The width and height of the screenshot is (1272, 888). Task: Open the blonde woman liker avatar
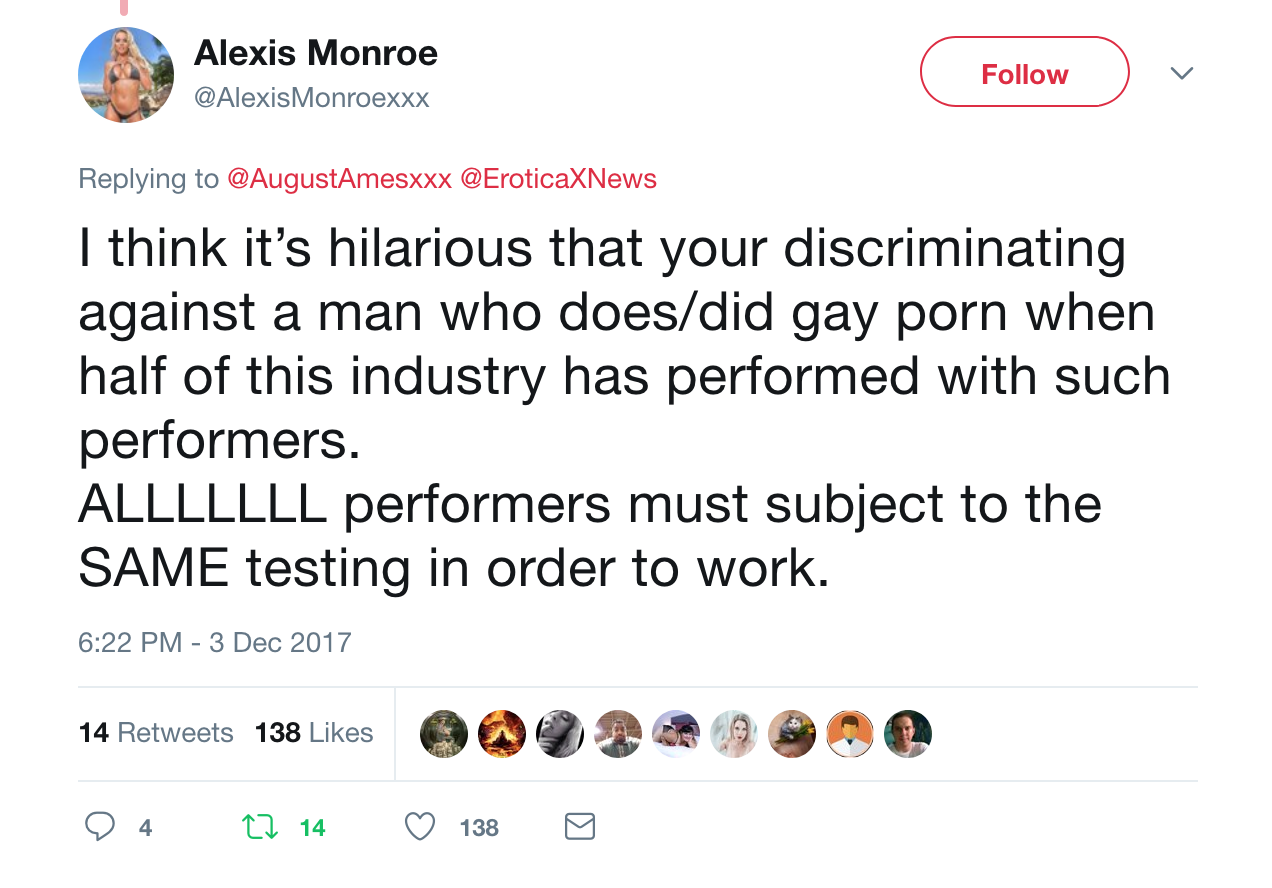(734, 734)
